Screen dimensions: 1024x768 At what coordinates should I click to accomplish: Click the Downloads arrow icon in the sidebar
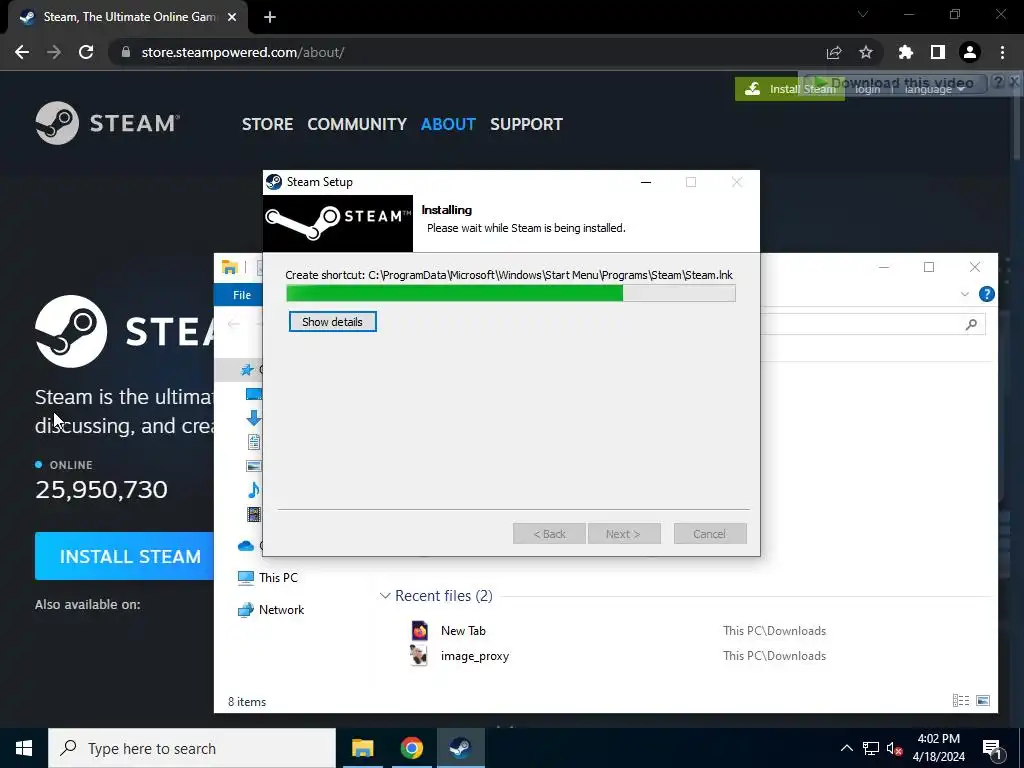pos(254,418)
